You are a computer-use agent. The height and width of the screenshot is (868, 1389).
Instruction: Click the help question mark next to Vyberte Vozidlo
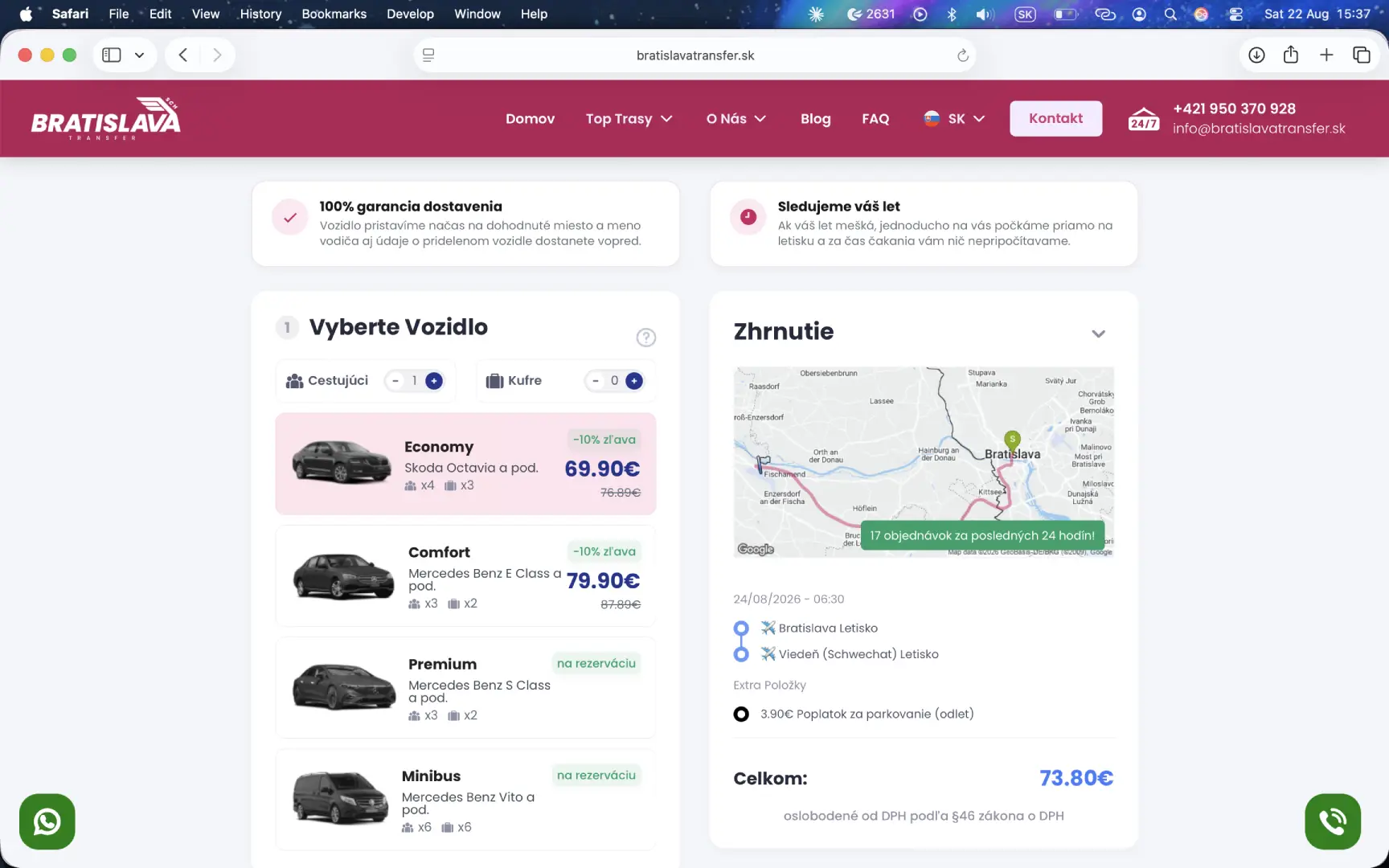646,338
